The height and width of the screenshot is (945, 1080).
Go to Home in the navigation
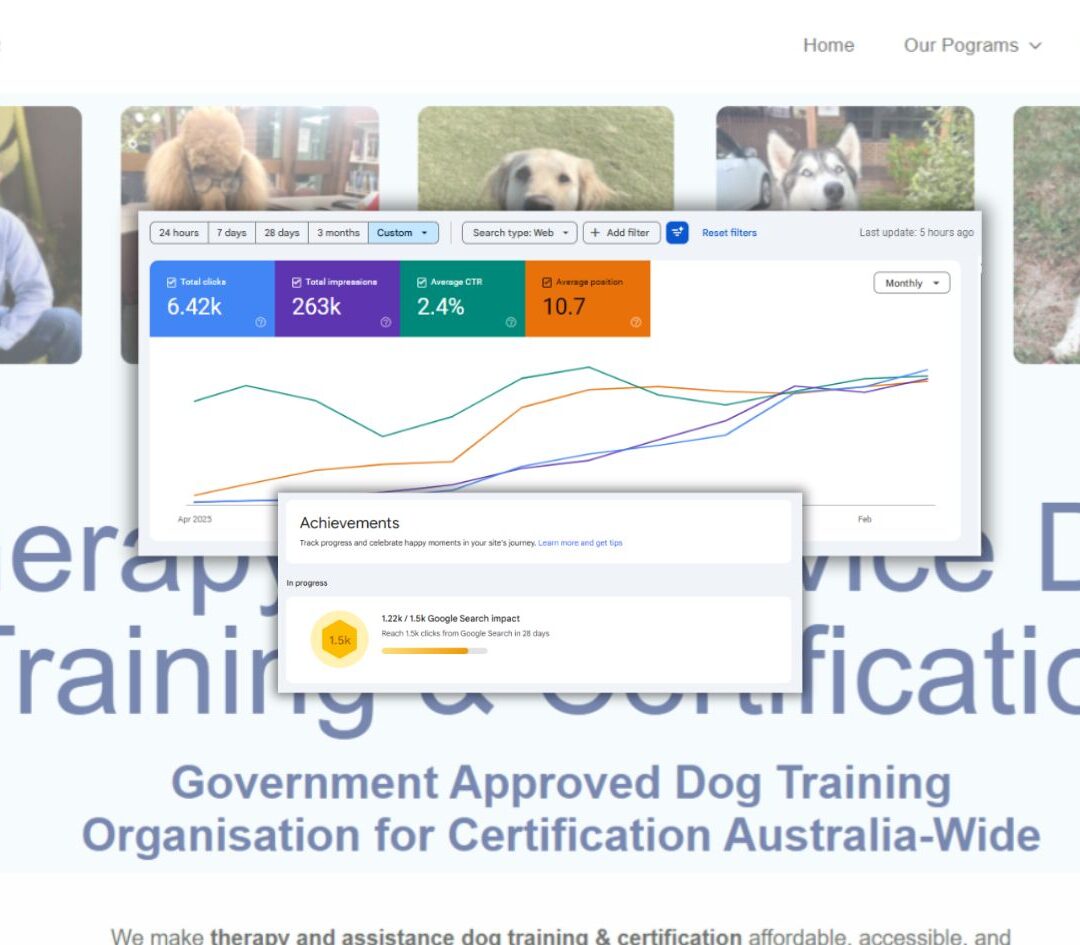coord(829,45)
